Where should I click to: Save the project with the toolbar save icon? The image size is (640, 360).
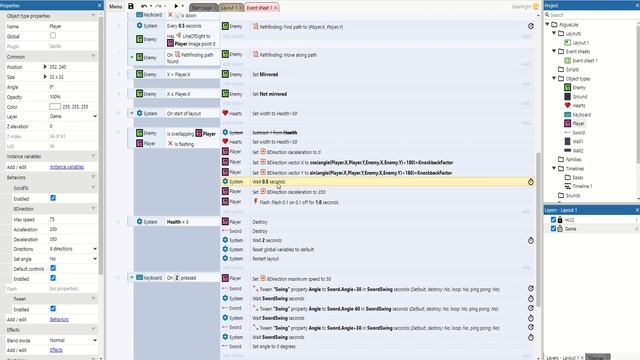tap(131, 6)
